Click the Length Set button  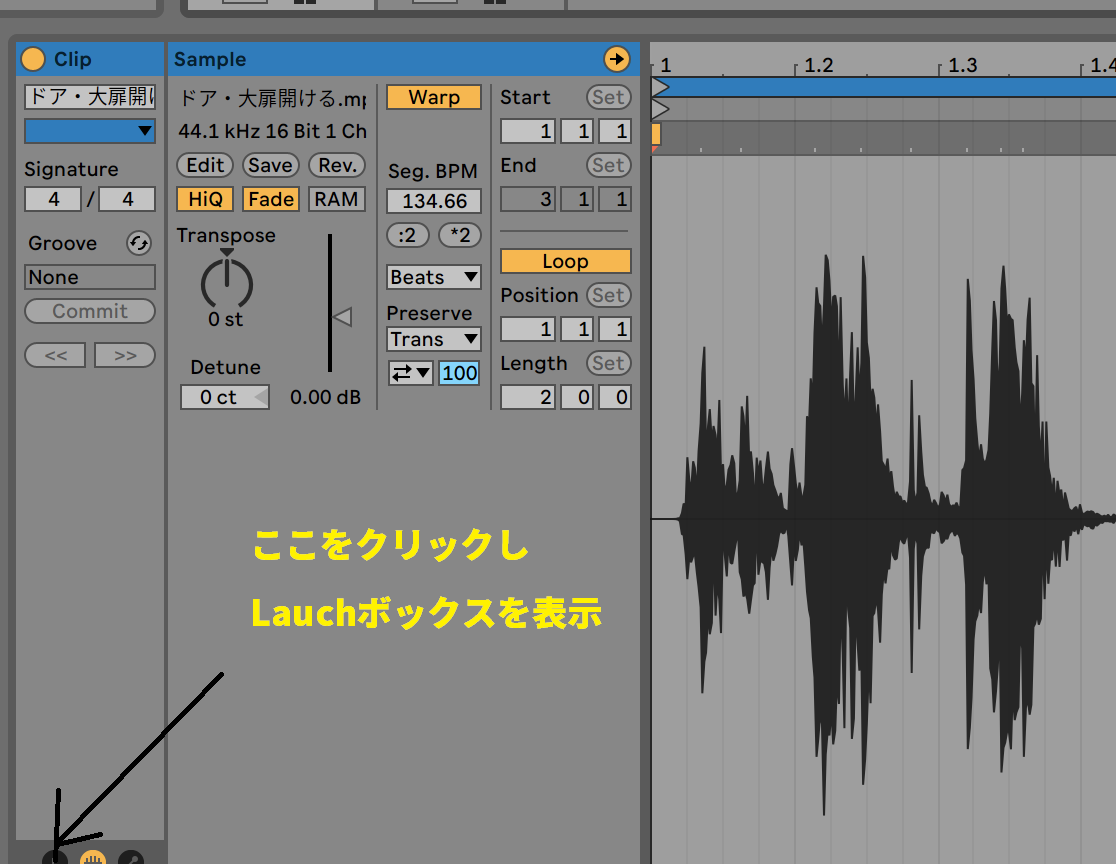point(609,363)
